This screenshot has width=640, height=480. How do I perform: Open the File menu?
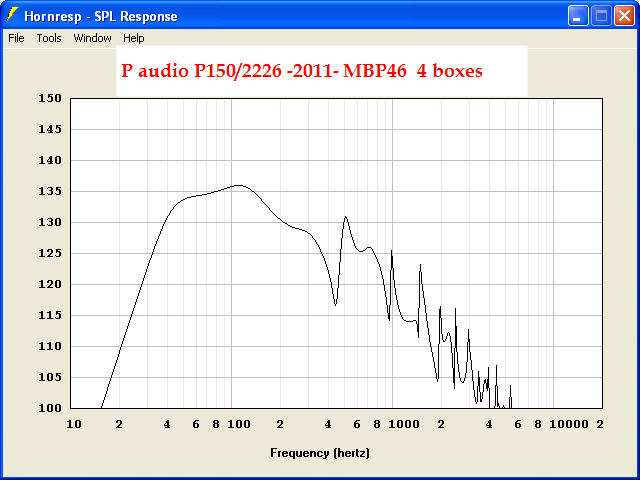coord(16,38)
